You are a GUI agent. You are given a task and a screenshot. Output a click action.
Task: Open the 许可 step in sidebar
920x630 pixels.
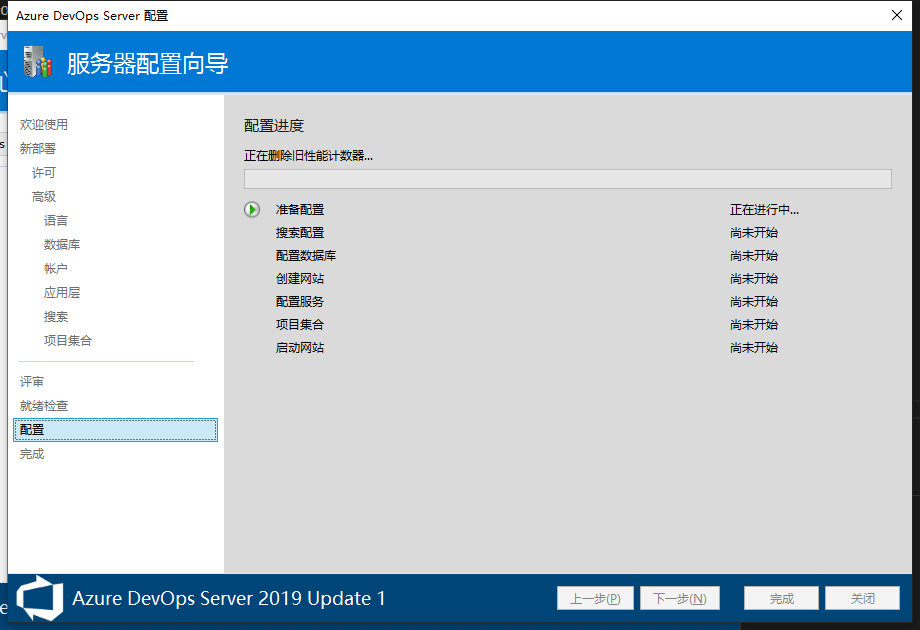(44, 173)
